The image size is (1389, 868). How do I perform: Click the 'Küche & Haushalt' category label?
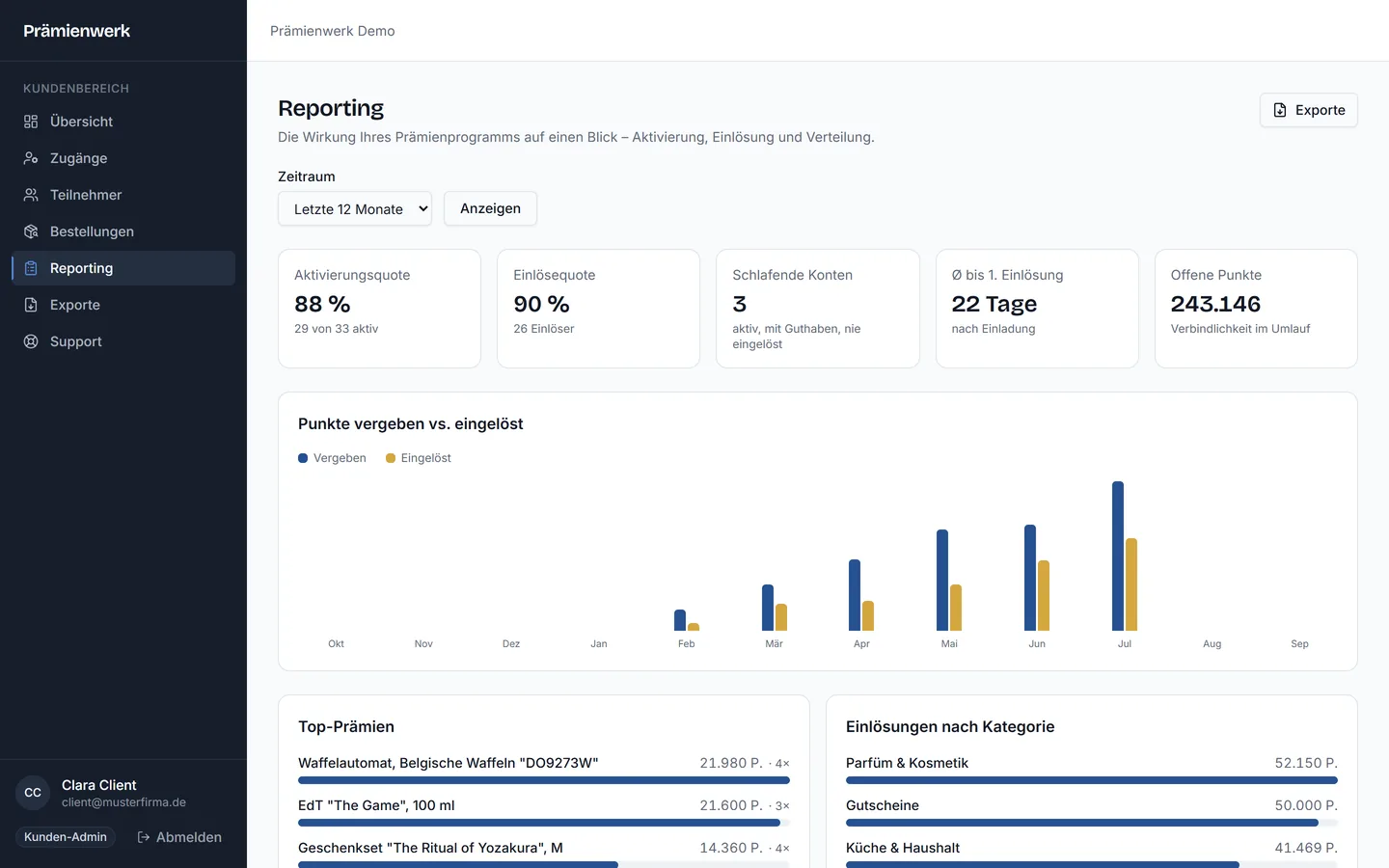coord(903,848)
